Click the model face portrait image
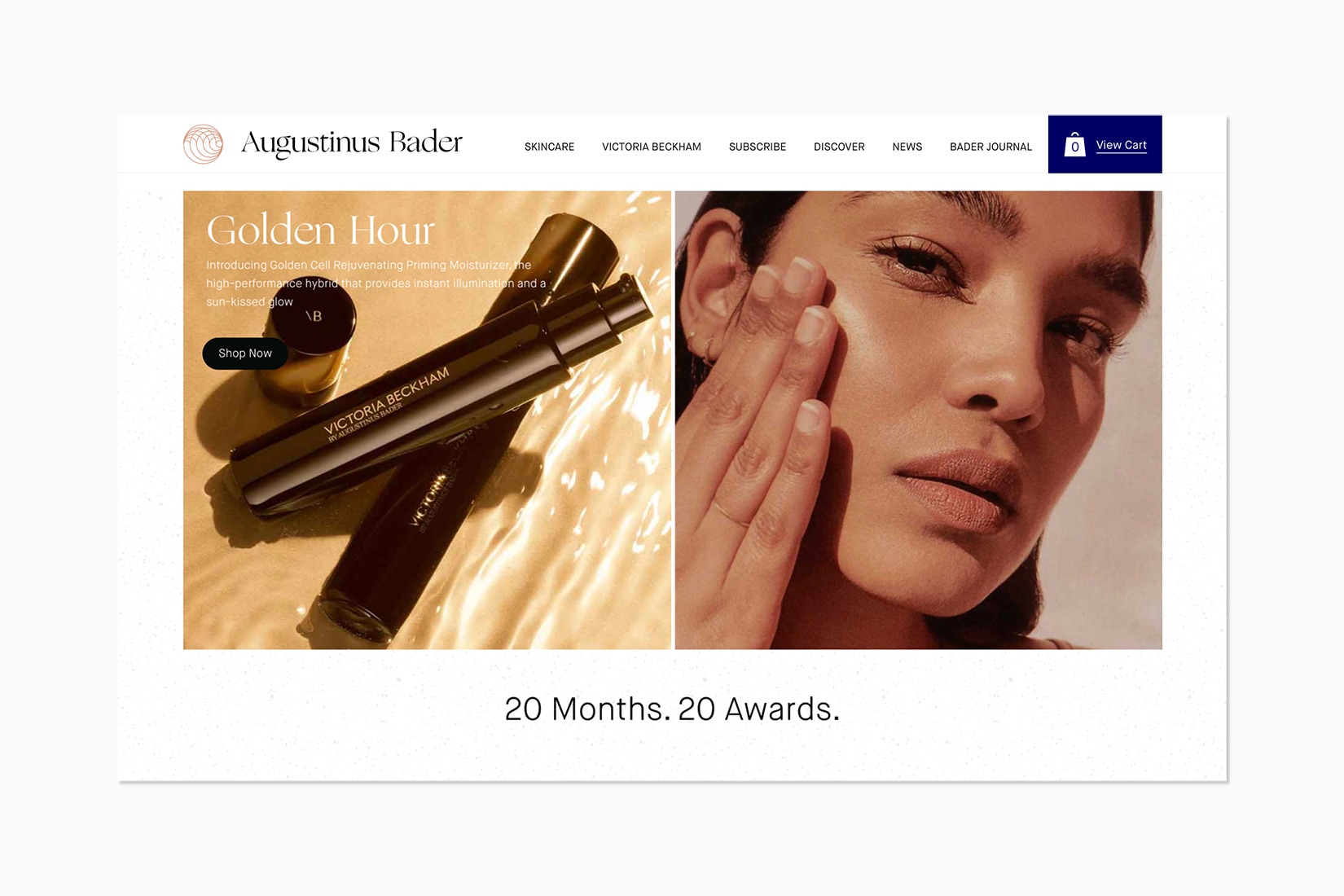1344x896 pixels. tap(918, 420)
